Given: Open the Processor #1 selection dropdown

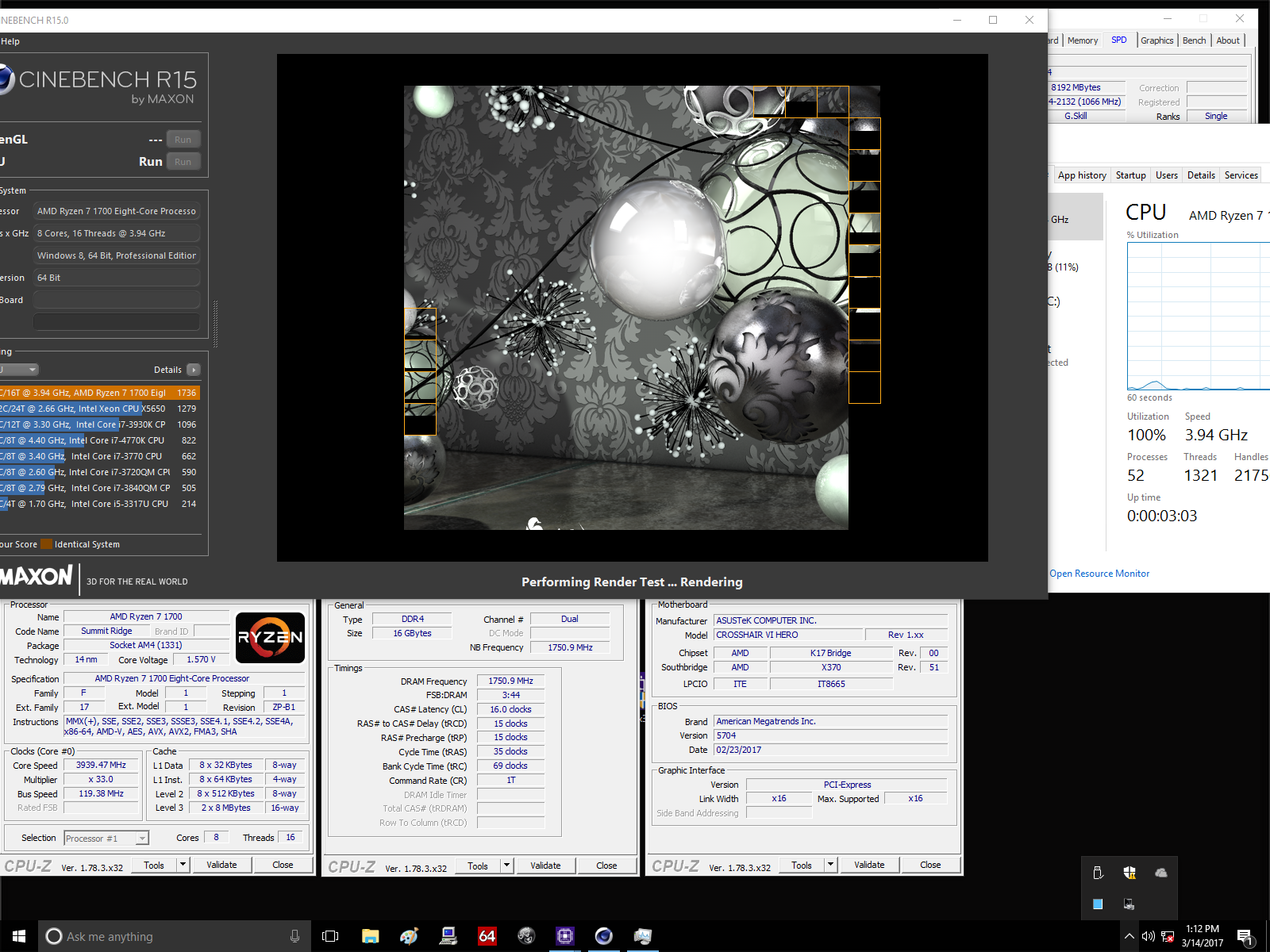Looking at the screenshot, I should tap(106, 838).
